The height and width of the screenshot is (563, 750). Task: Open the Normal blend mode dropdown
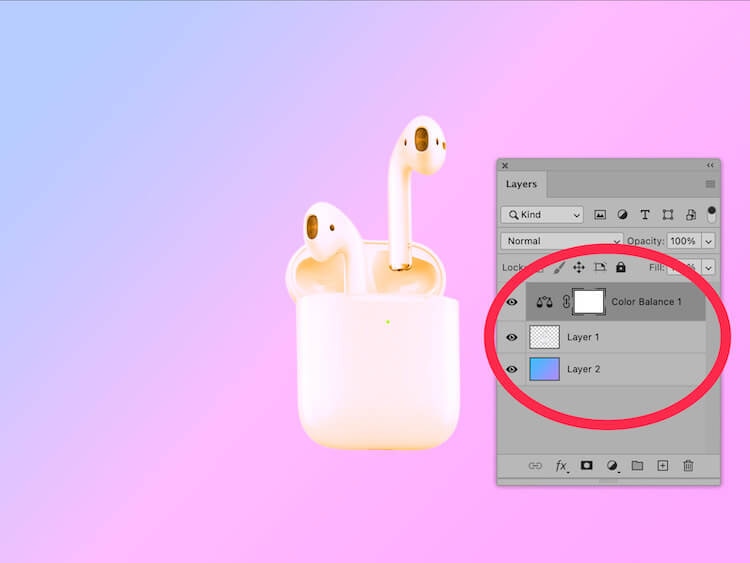point(561,241)
